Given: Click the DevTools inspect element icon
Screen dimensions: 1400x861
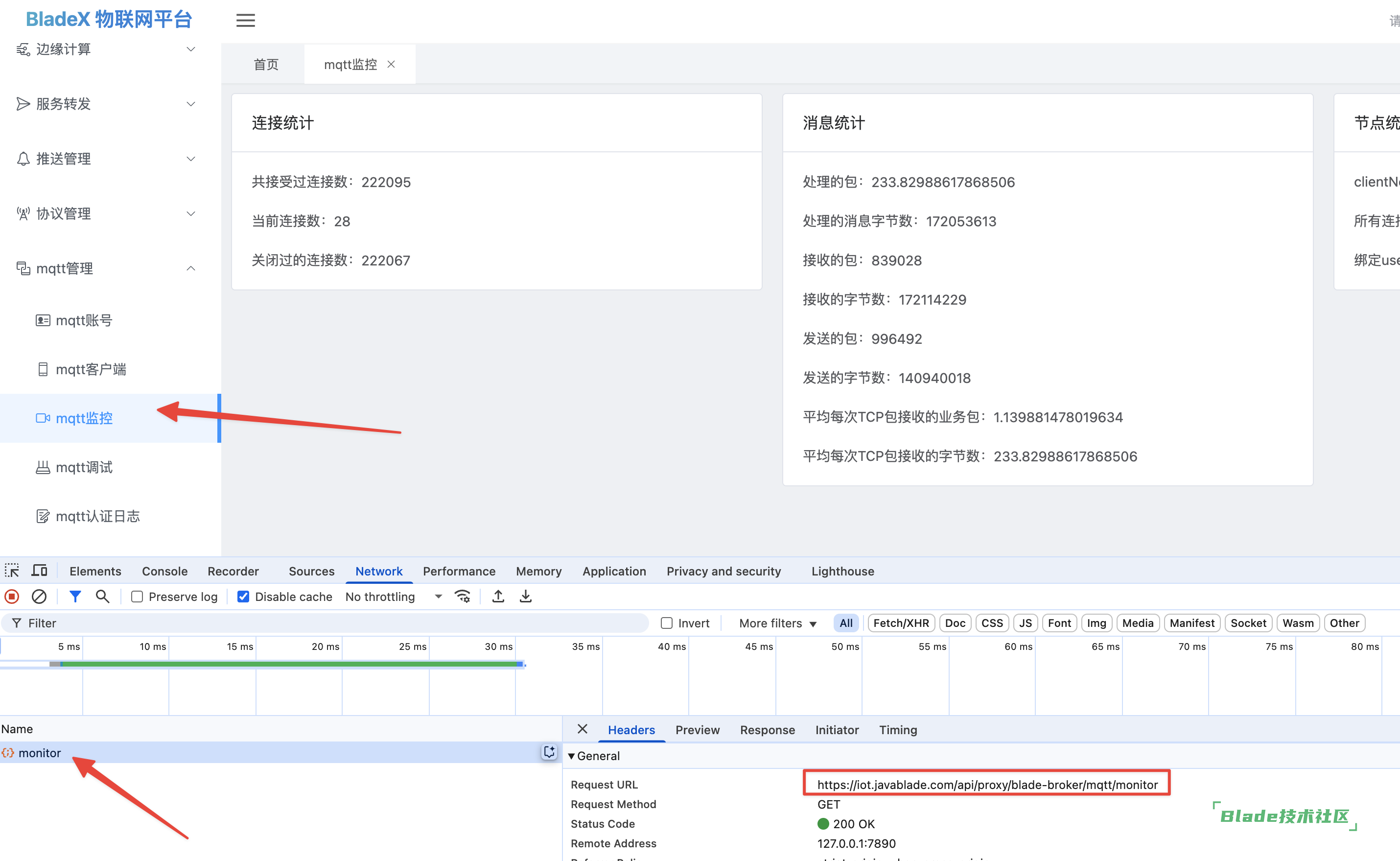Looking at the screenshot, I should [12, 571].
